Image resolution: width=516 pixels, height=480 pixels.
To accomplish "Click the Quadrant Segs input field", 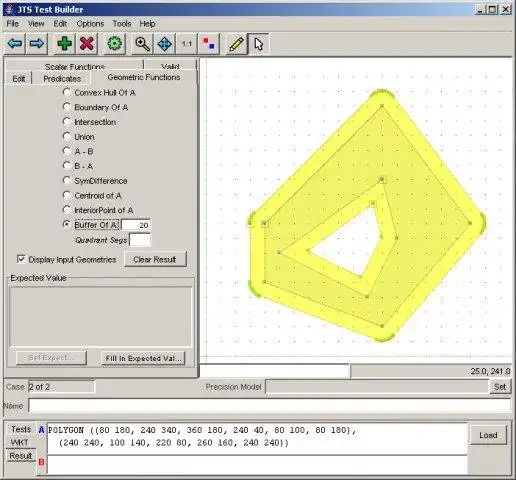I will tap(140, 240).
